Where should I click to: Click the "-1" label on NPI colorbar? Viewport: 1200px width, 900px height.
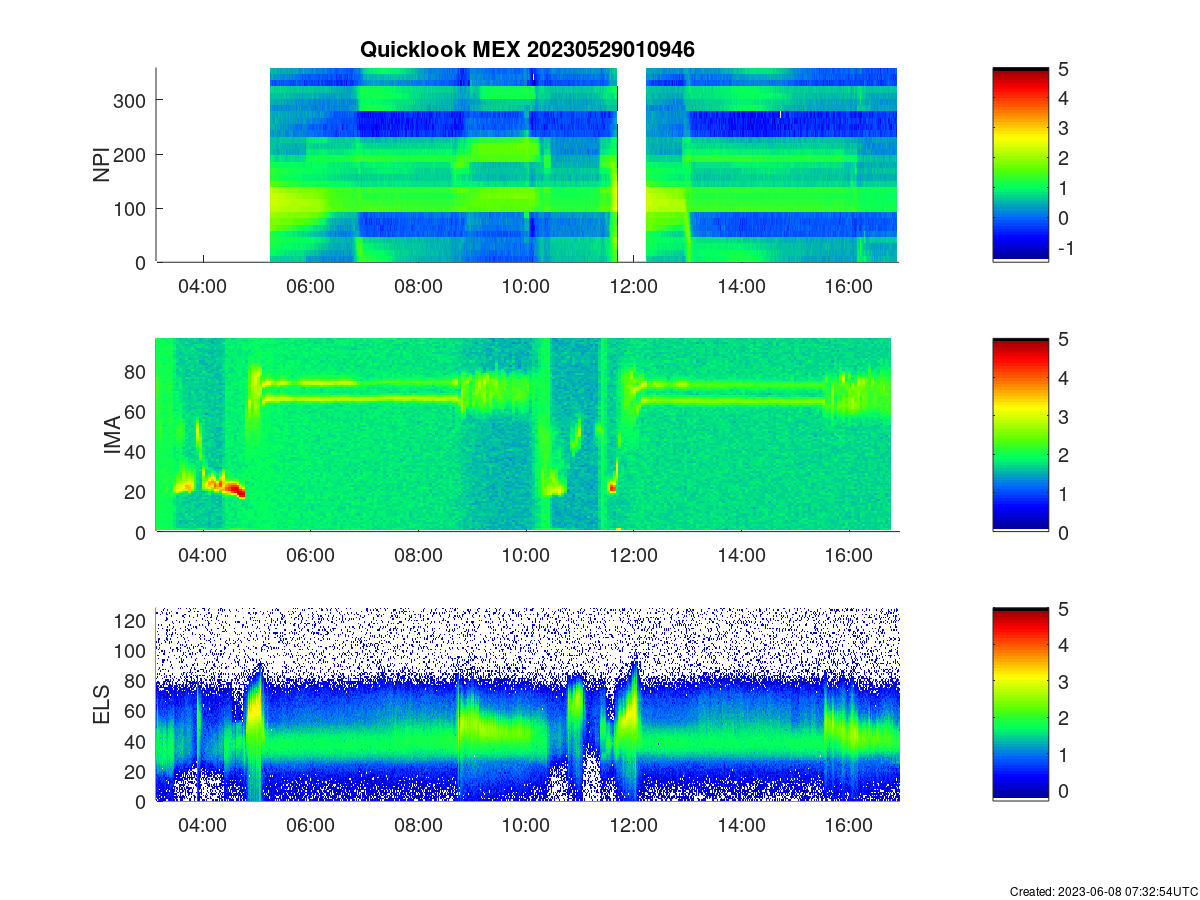pyautogui.click(x=1065, y=247)
